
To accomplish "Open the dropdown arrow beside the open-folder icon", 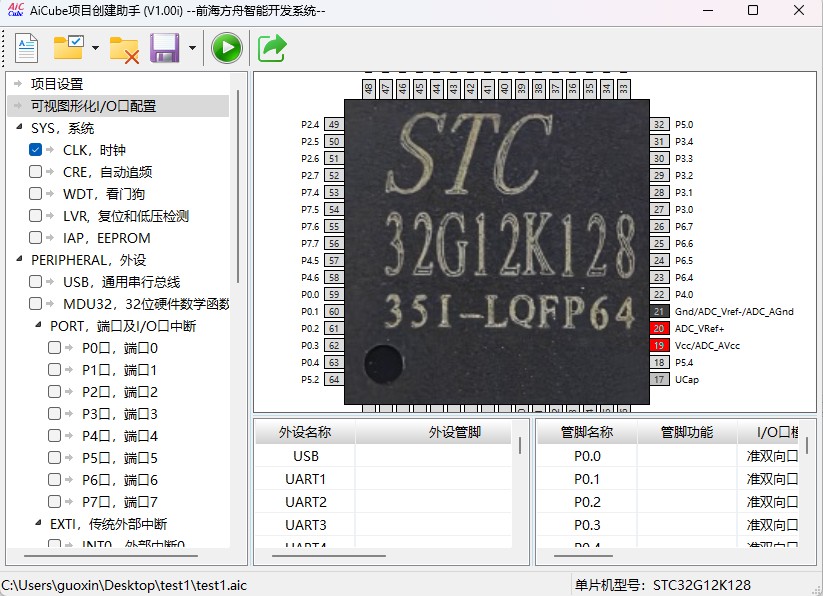I will tap(95, 48).
